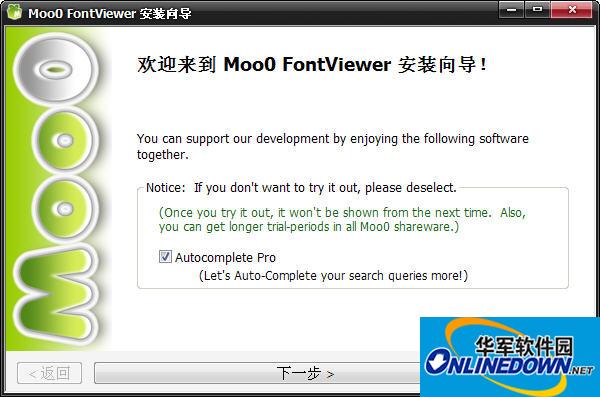
Task: Click the "Let's Auto-Complete your search queries more!" text
Action: [x=333, y=276]
